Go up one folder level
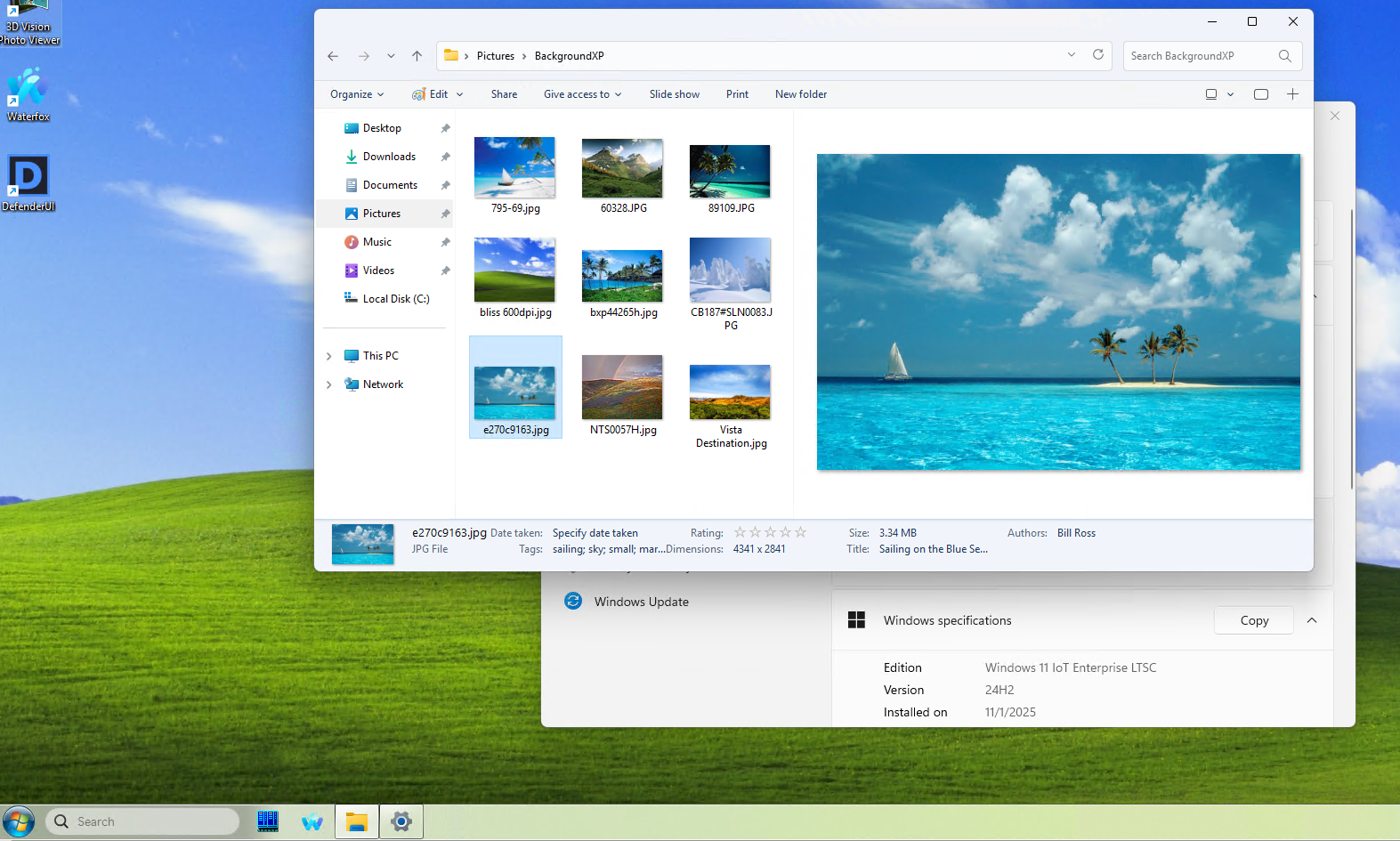 (417, 56)
